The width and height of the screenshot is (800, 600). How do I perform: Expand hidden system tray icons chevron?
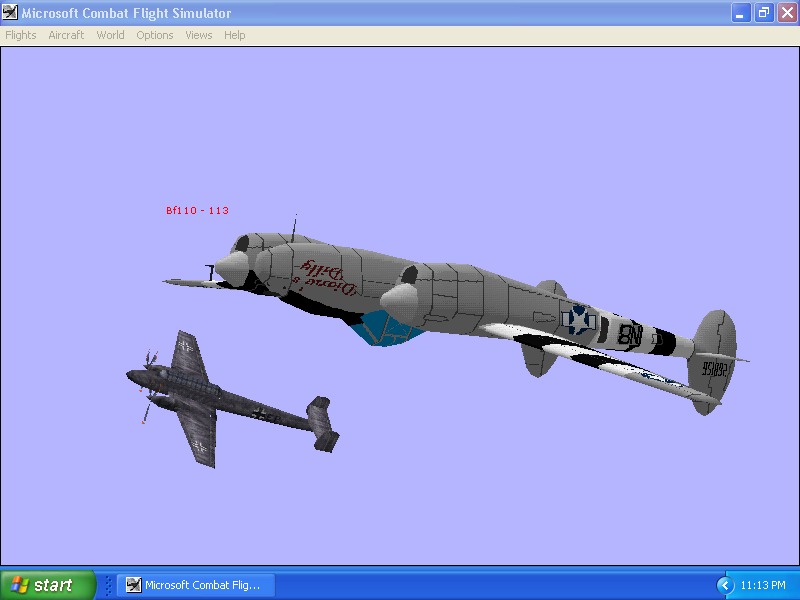click(725, 585)
